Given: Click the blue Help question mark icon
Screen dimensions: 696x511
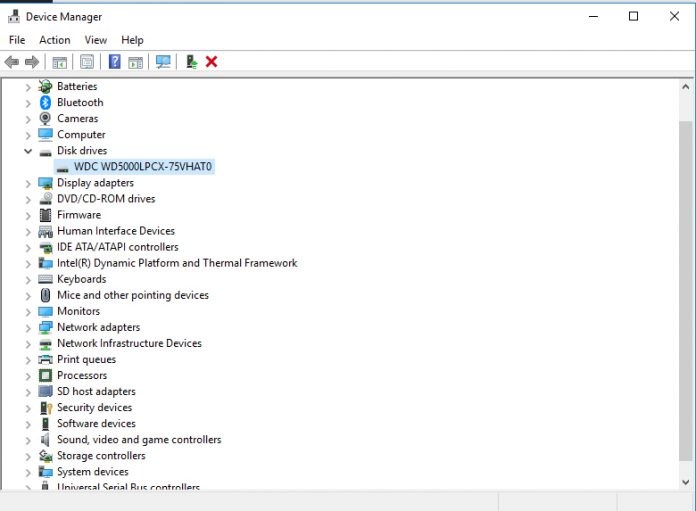Looking at the screenshot, I should pyautogui.click(x=115, y=61).
